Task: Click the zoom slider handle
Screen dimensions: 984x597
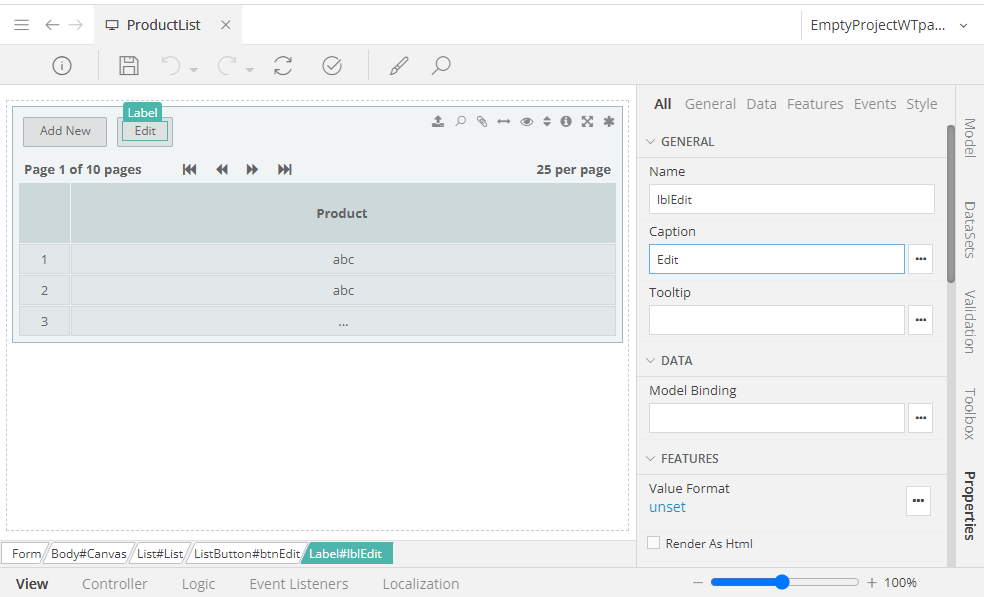Action: (782, 582)
